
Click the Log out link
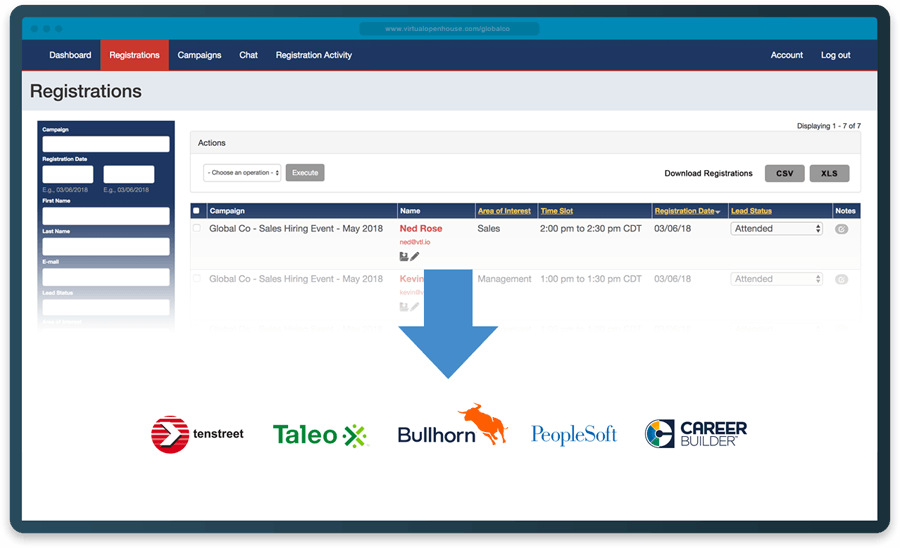coord(835,55)
